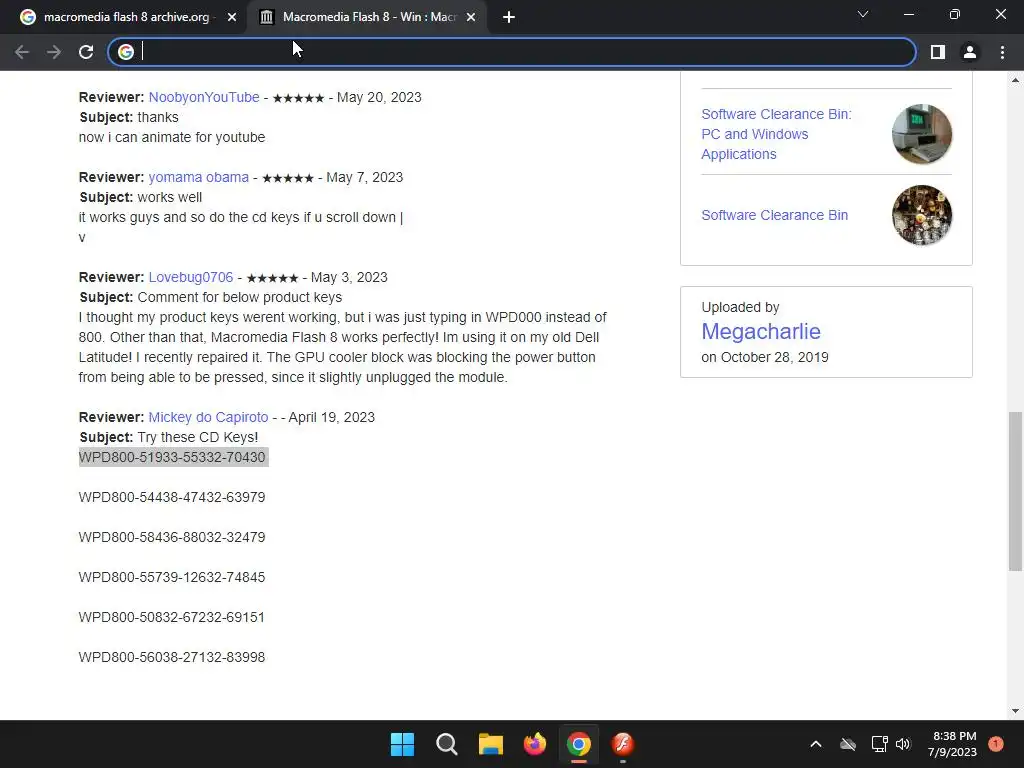
Task: Click the Chrome taskbar icon
Action: click(x=579, y=744)
